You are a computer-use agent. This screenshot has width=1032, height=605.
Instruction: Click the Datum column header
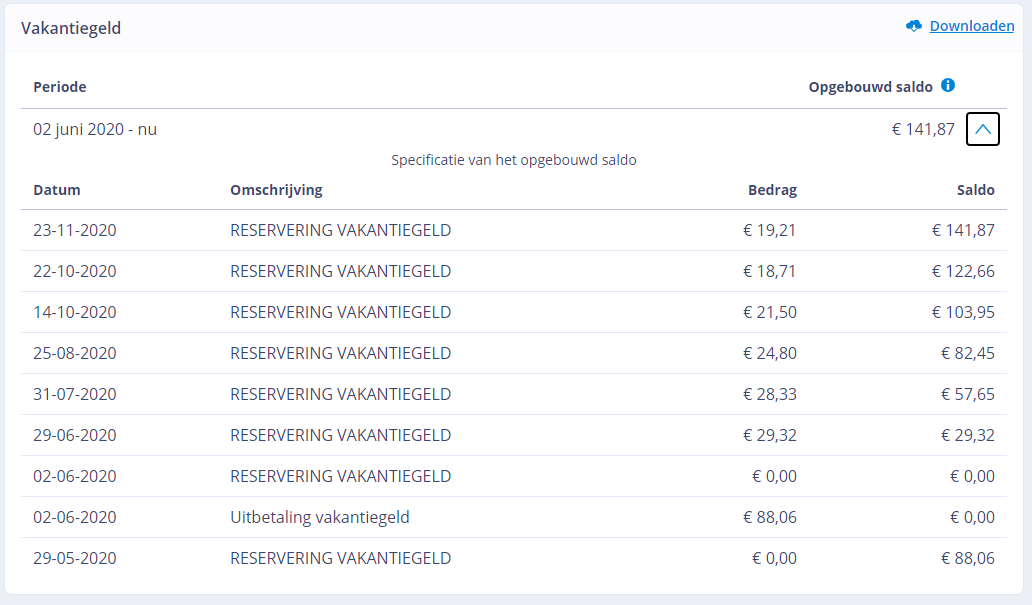click(57, 190)
